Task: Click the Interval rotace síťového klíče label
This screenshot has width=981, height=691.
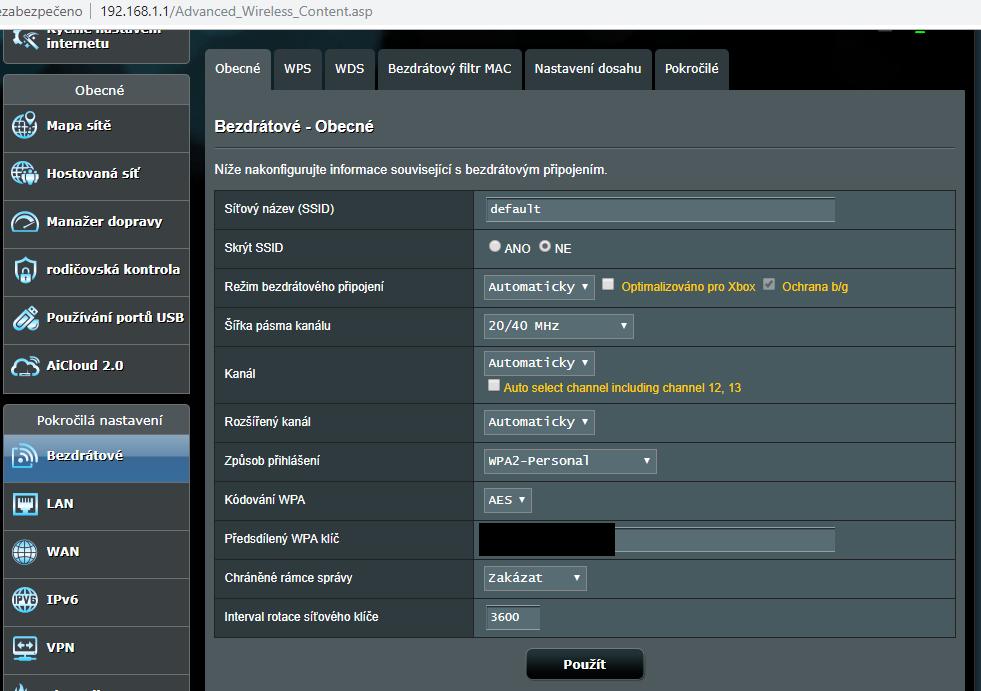Action: point(302,617)
